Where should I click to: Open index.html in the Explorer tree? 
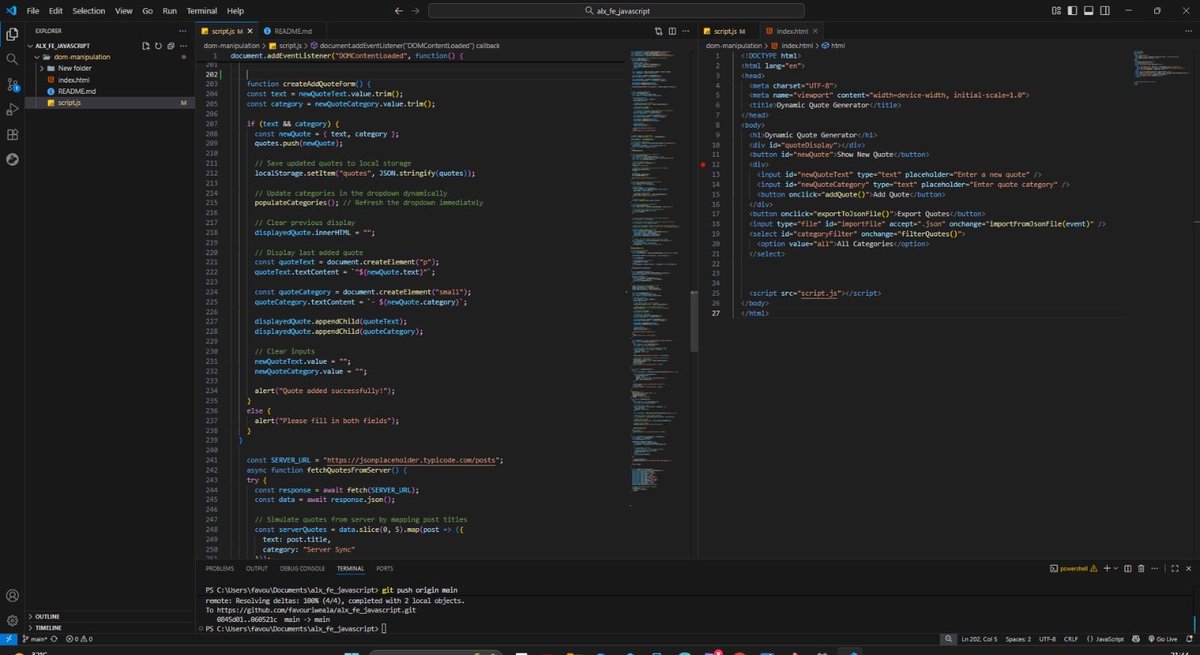tap(73, 79)
